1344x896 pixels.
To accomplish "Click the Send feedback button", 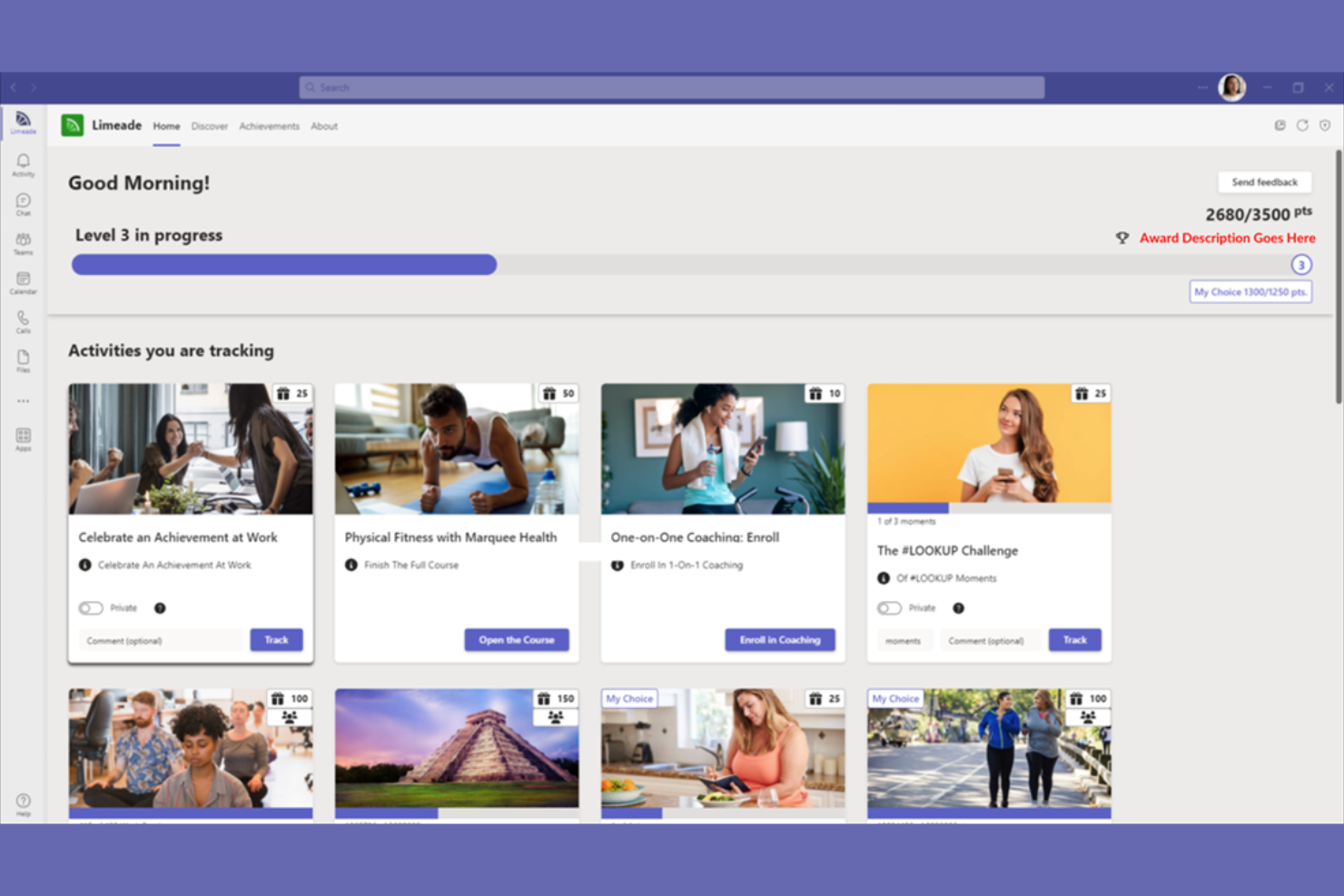I will [1264, 182].
